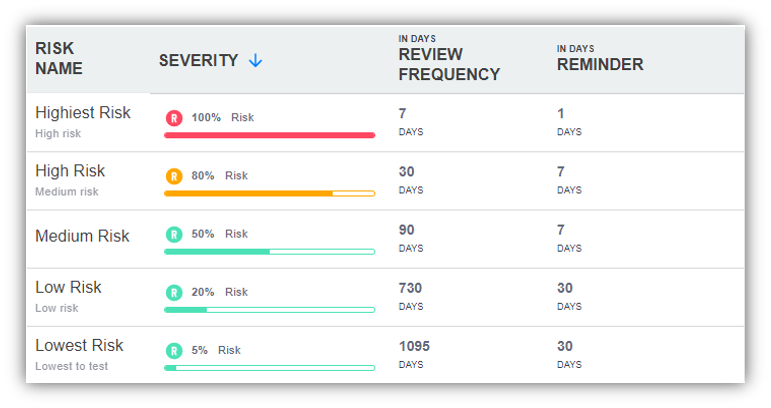The height and width of the screenshot is (408, 771).
Task: Click the 80% orange severity bar
Action: (x=269, y=193)
